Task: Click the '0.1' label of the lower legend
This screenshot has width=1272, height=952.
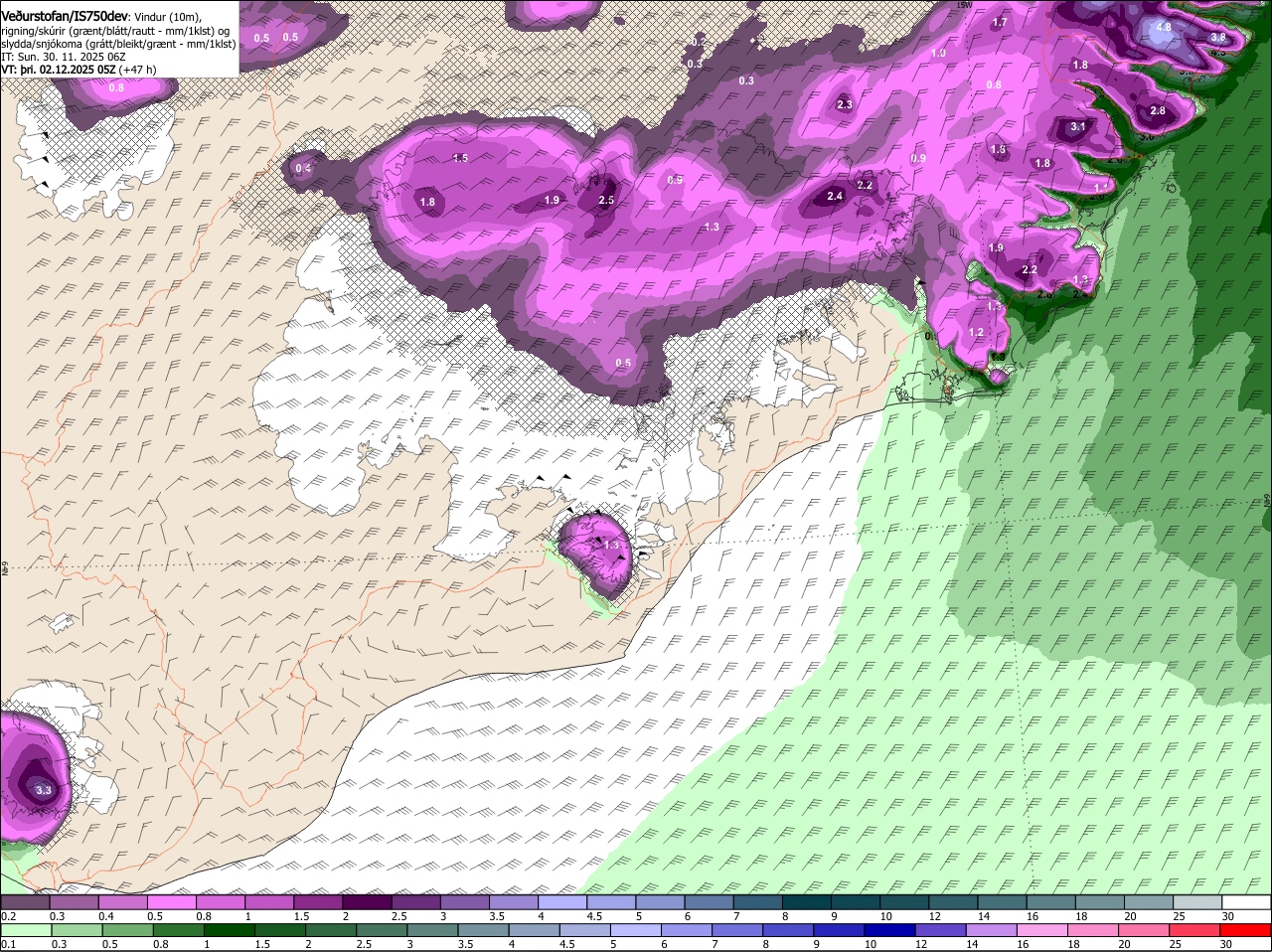Action: click(8, 944)
